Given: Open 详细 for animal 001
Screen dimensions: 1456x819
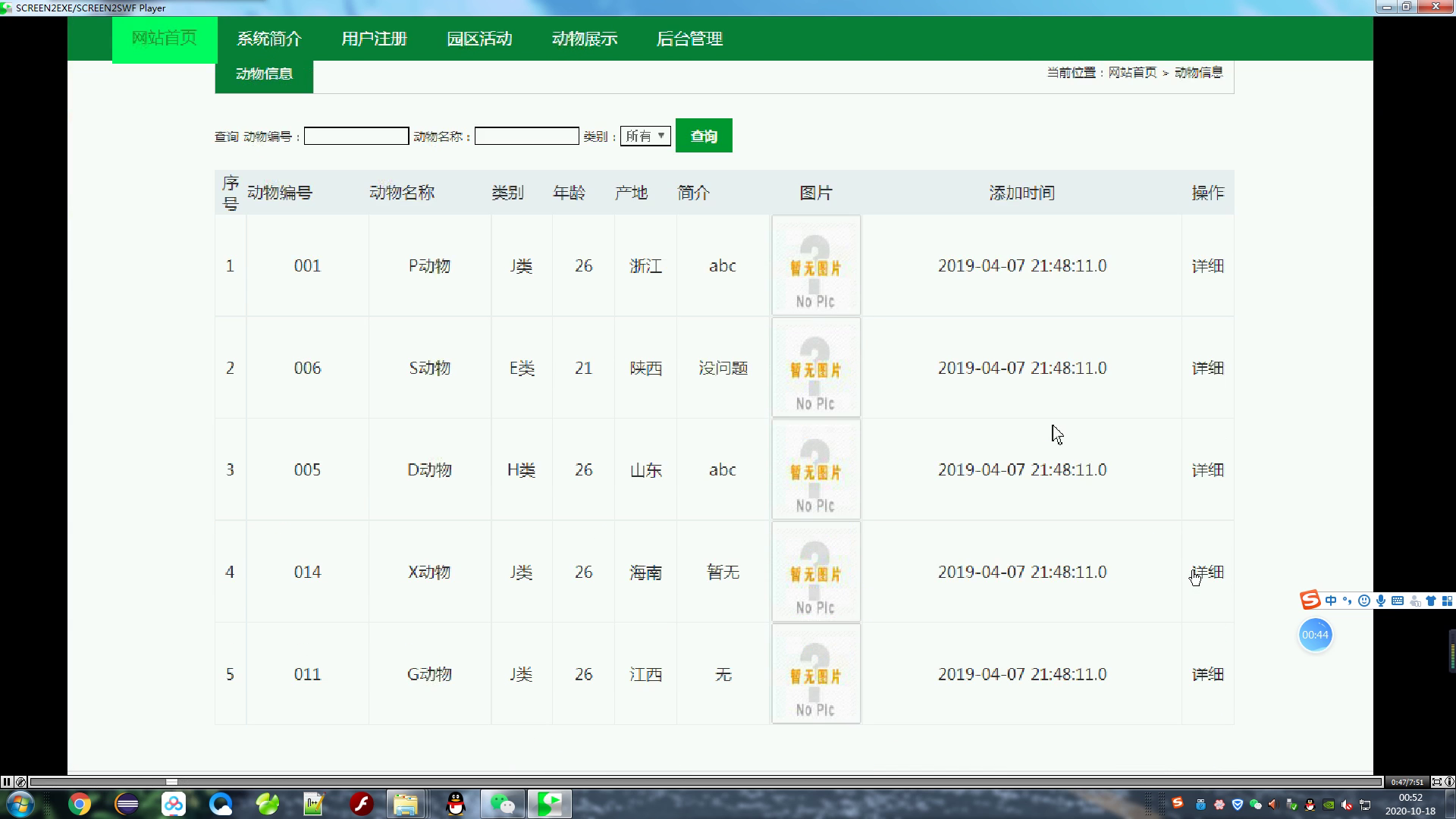Looking at the screenshot, I should 1208,266.
